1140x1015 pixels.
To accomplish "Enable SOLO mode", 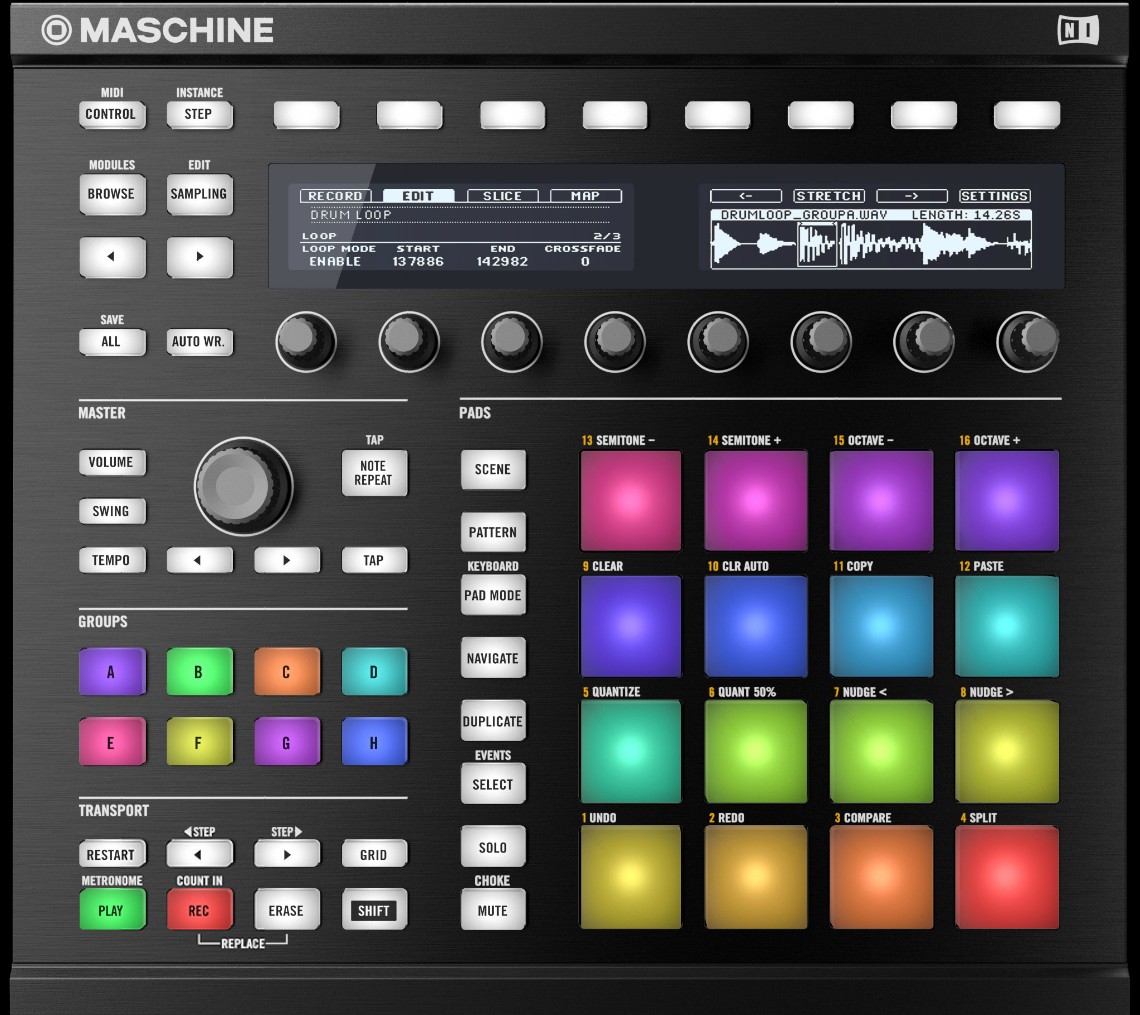I will 493,846.
